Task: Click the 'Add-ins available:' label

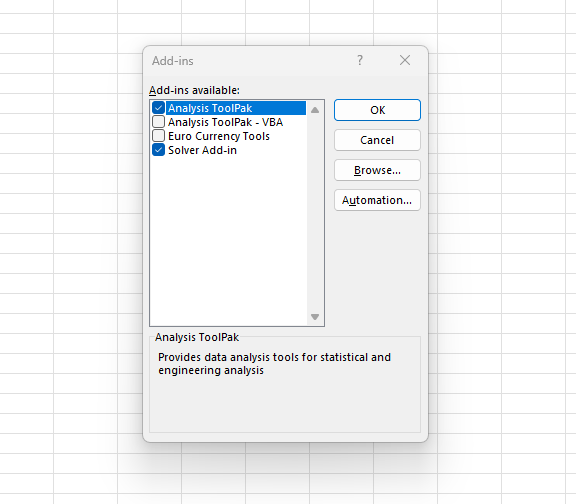Action: point(194,90)
